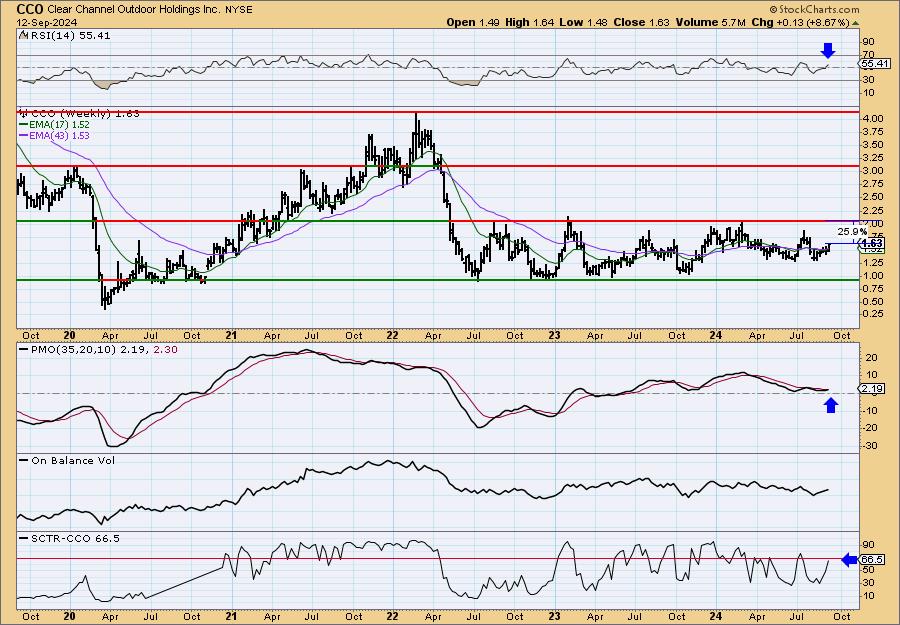Click the 2.50 price axis label

[x=872, y=197]
